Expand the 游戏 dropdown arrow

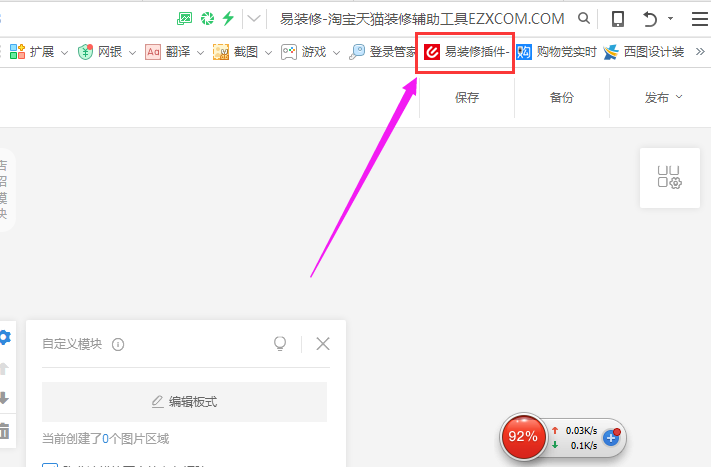336,53
